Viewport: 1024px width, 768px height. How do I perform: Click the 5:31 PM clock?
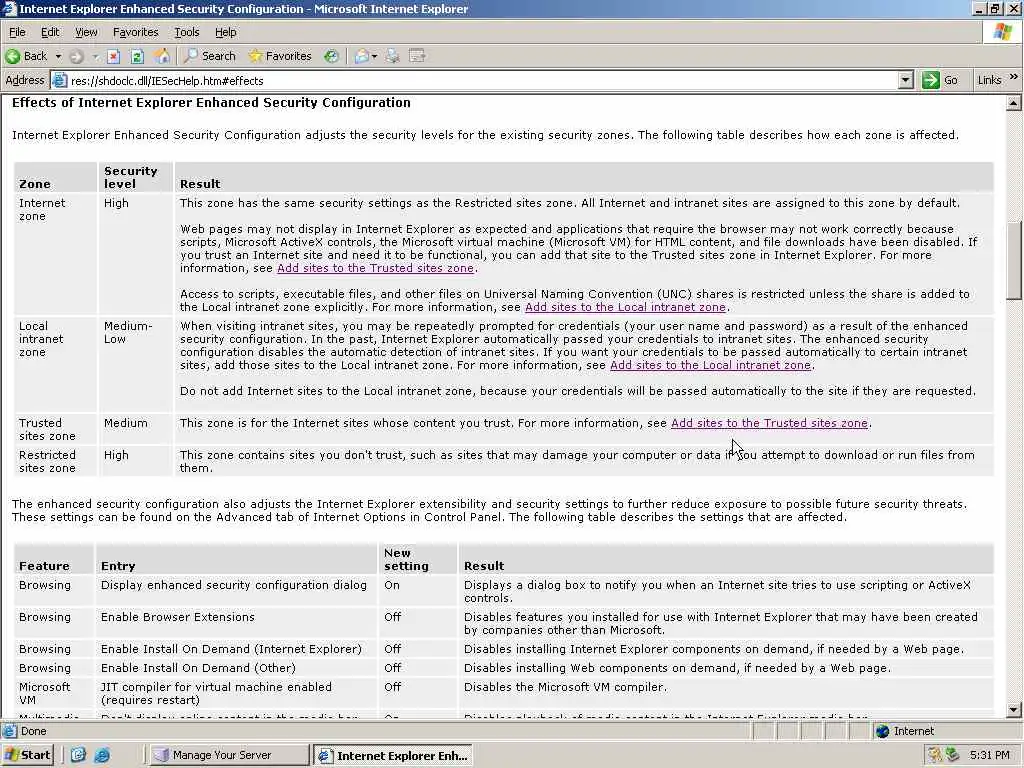click(989, 755)
